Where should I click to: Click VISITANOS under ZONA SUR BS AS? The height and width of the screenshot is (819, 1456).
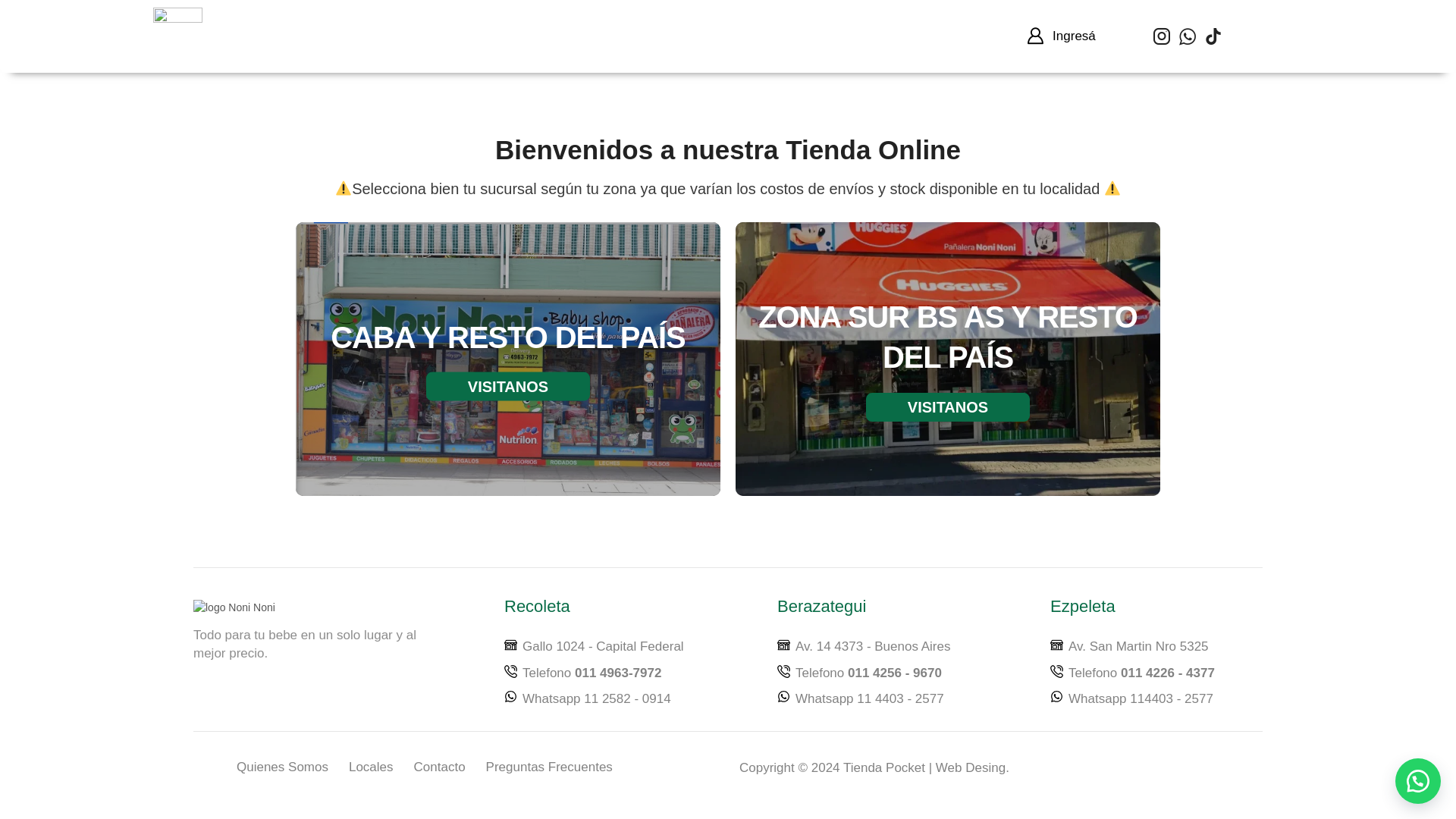(948, 407)
